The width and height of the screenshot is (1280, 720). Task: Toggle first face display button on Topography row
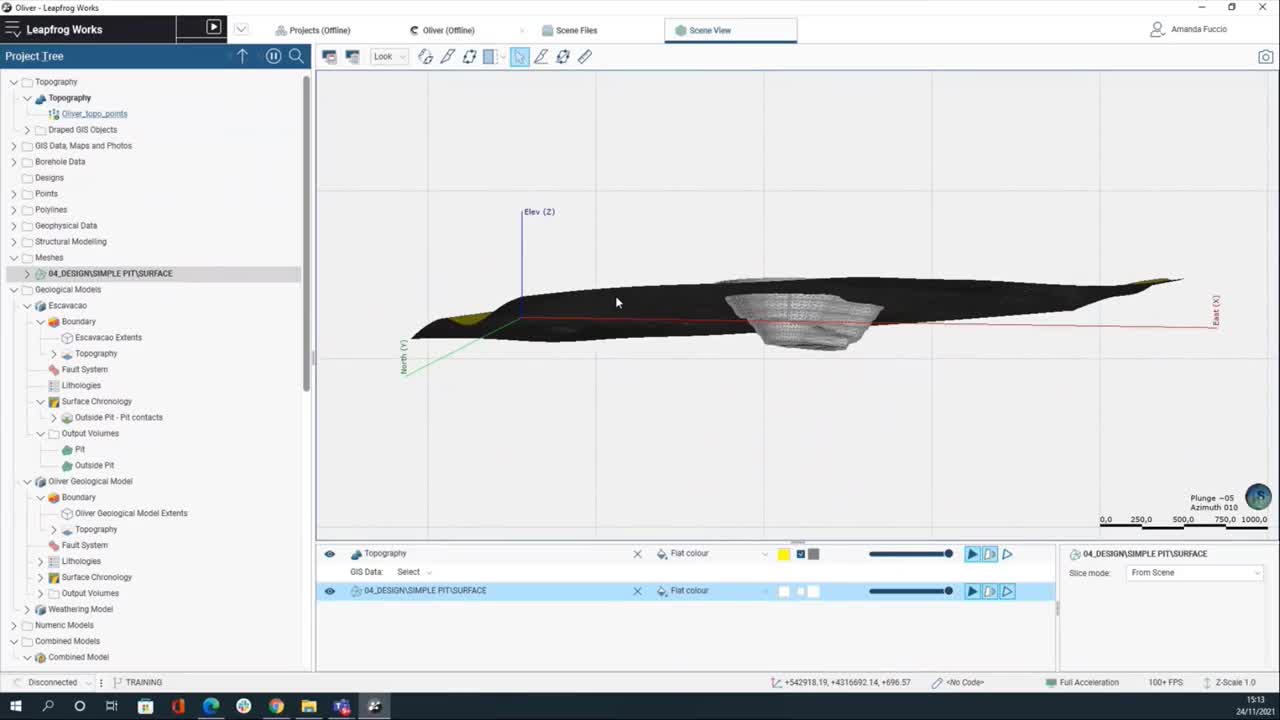click(x=972, y=554)
